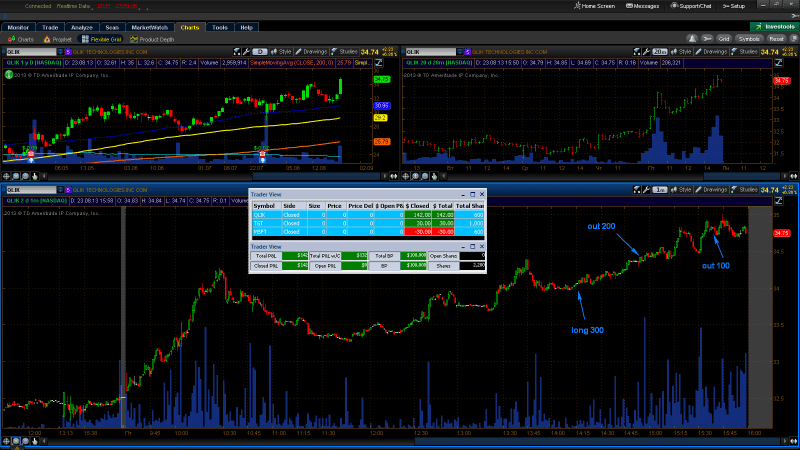Open the Help tab
Image resolution: width=800 pixels, height=450 pixels.
click(x=246, y=28)
